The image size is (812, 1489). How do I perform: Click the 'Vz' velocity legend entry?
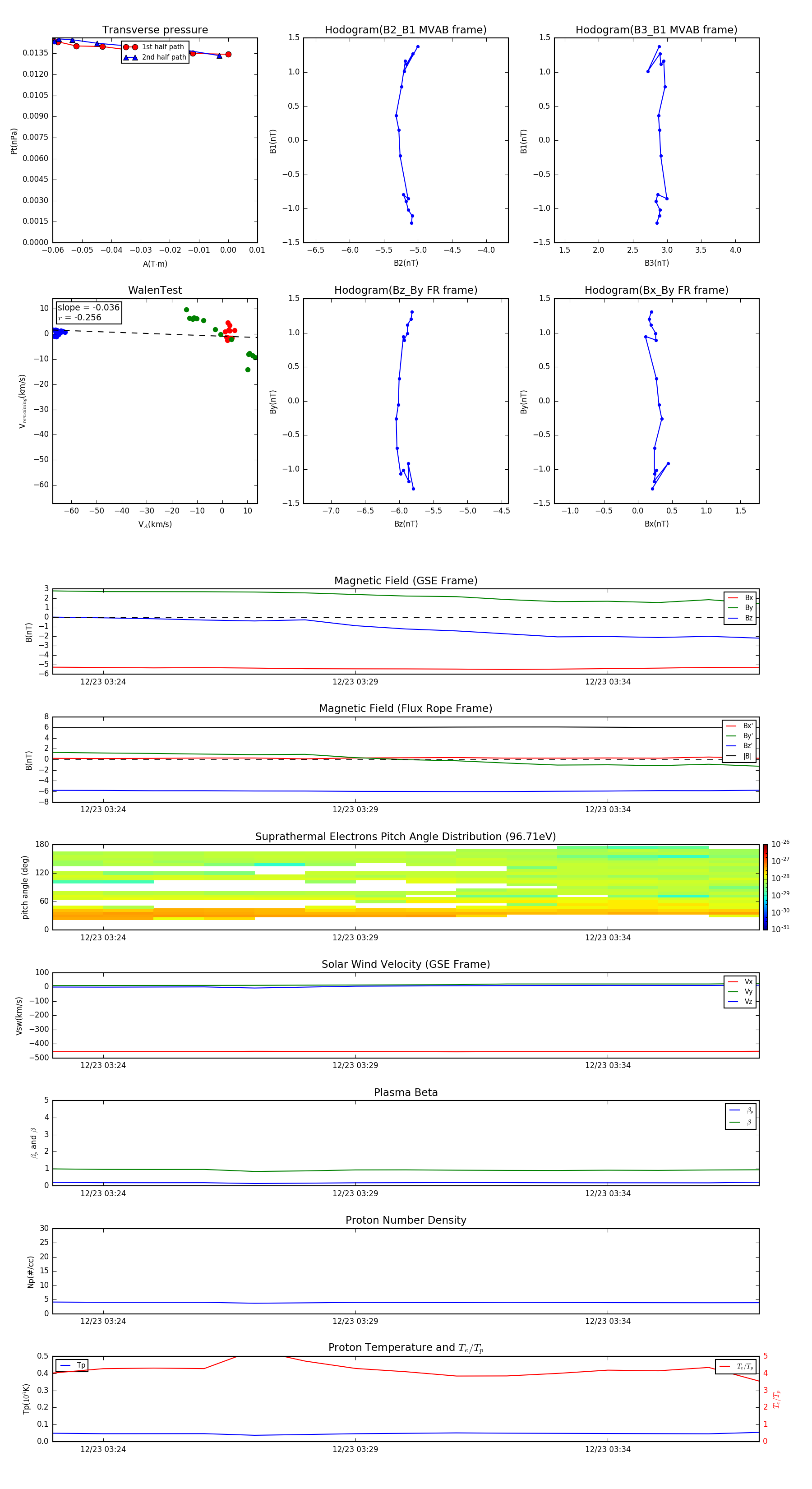740,1002
